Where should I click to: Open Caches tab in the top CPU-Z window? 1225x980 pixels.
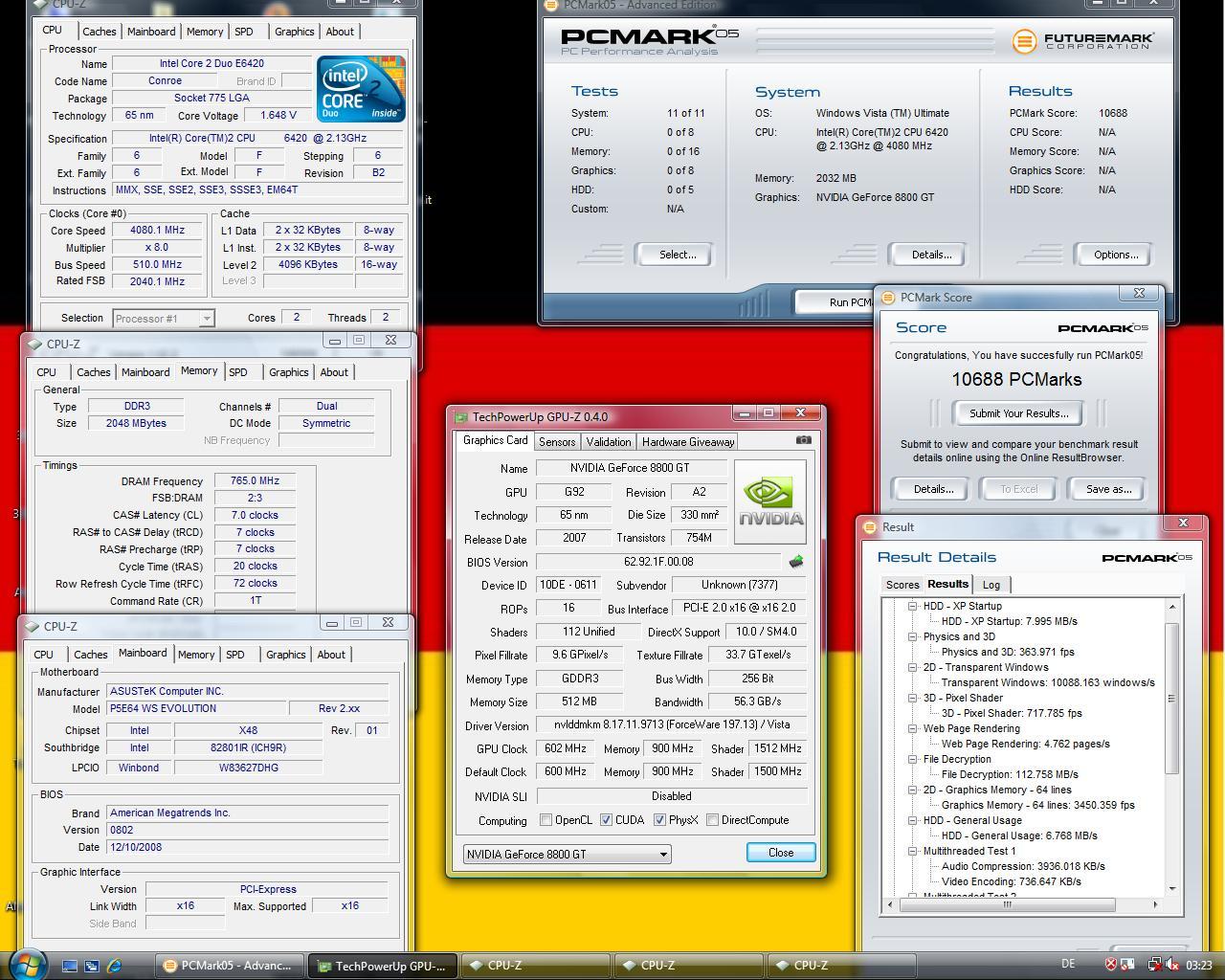[x=99, y=32]
